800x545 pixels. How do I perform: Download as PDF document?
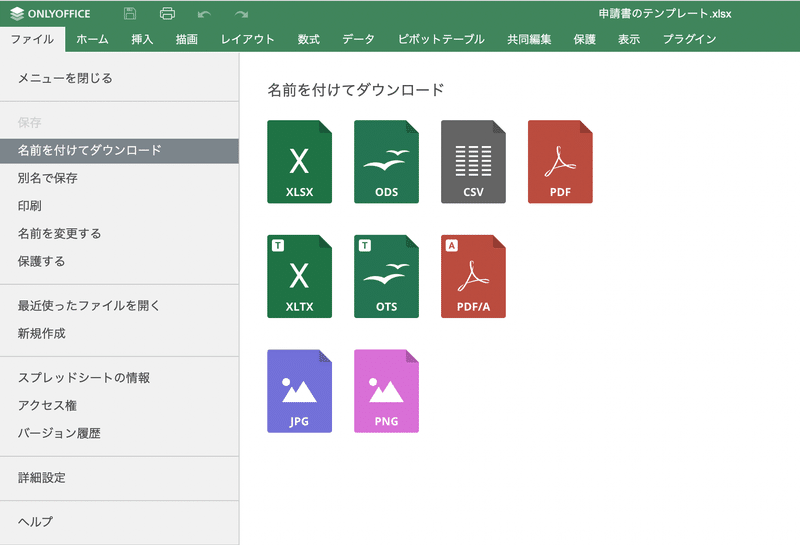point(560,162)
